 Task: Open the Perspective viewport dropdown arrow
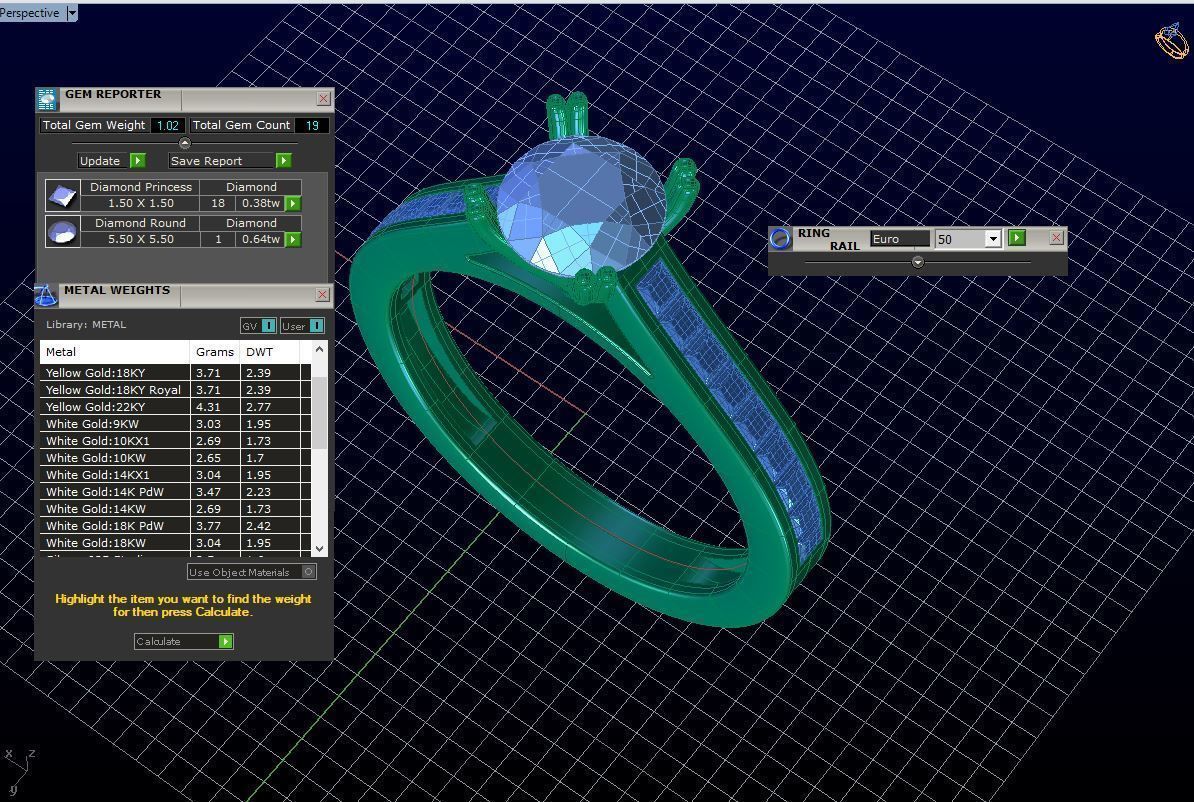tap(72, 13)
